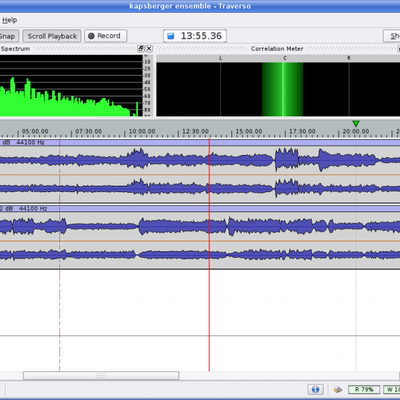The image size is (400, 400).
Task: Click the Correlation Meter title
Action: pos(277,49)
